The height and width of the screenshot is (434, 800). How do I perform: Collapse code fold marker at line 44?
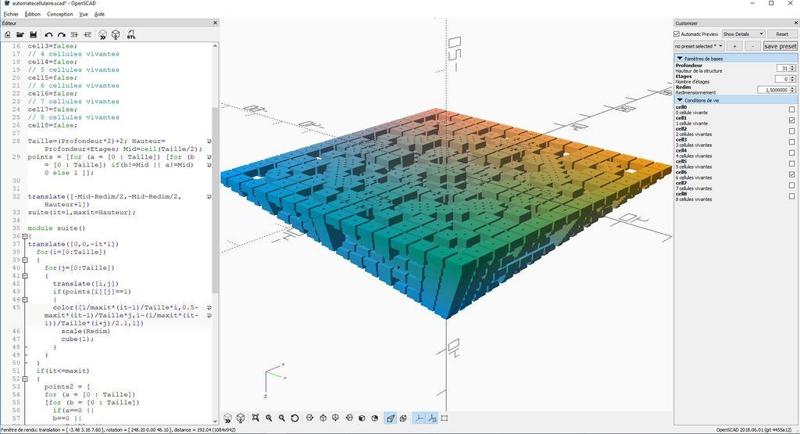tap(24, 300)
